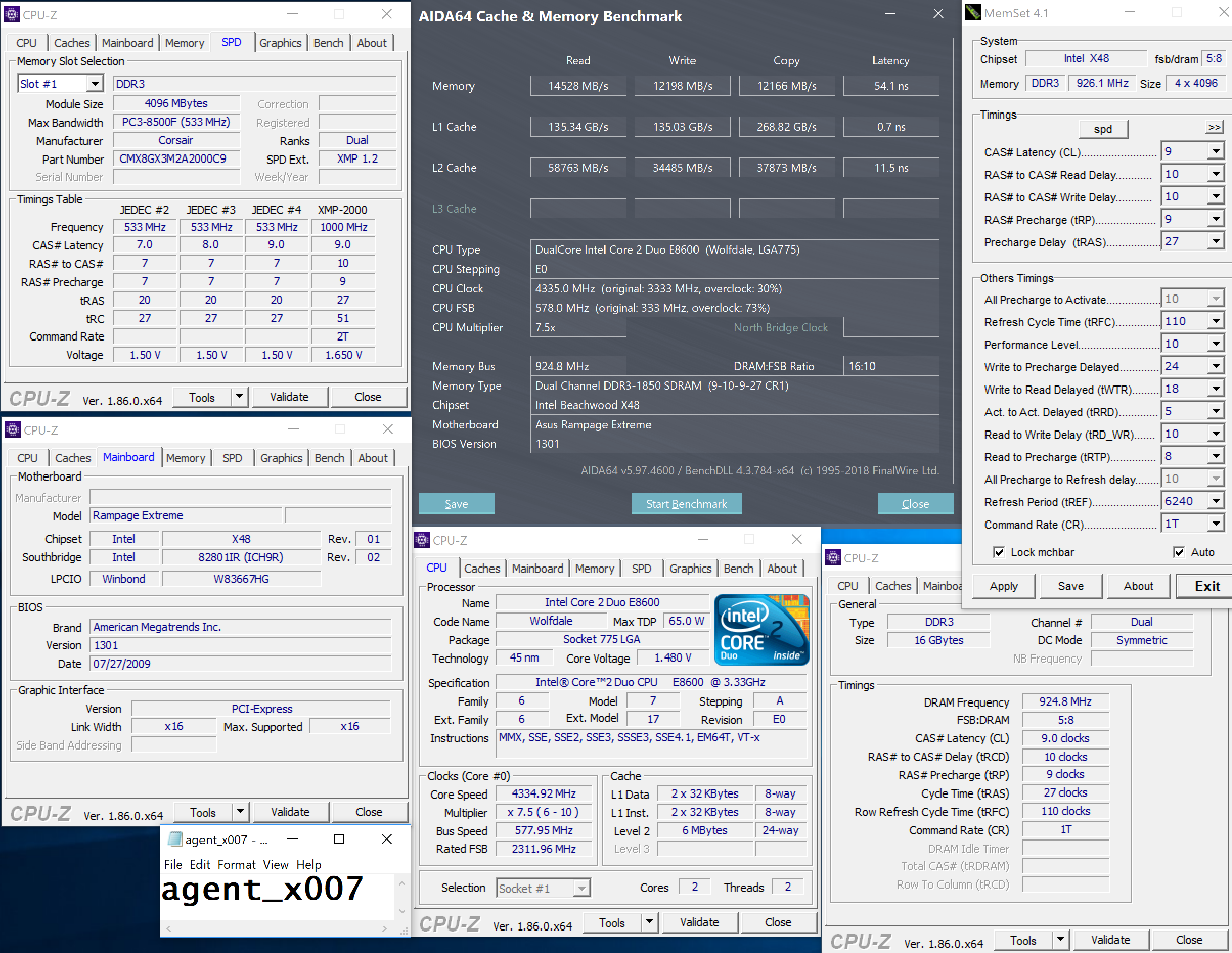This screenshot has width=1232, height=953.
Task: Toggle the Auto checkbox in MemSet
Action: point(1179,552)
